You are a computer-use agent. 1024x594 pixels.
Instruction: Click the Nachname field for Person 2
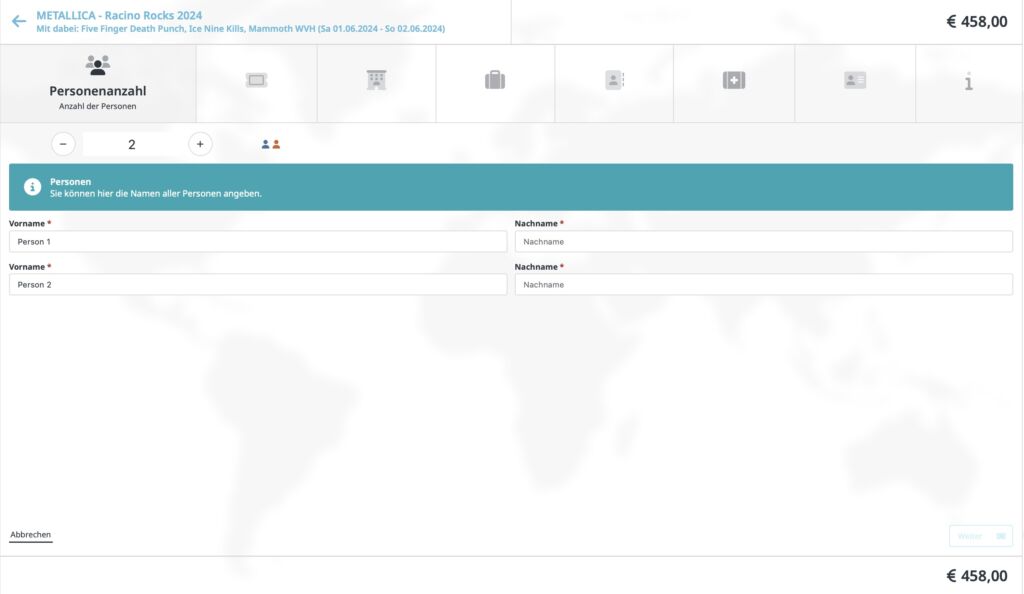click(x=763, y=285)
